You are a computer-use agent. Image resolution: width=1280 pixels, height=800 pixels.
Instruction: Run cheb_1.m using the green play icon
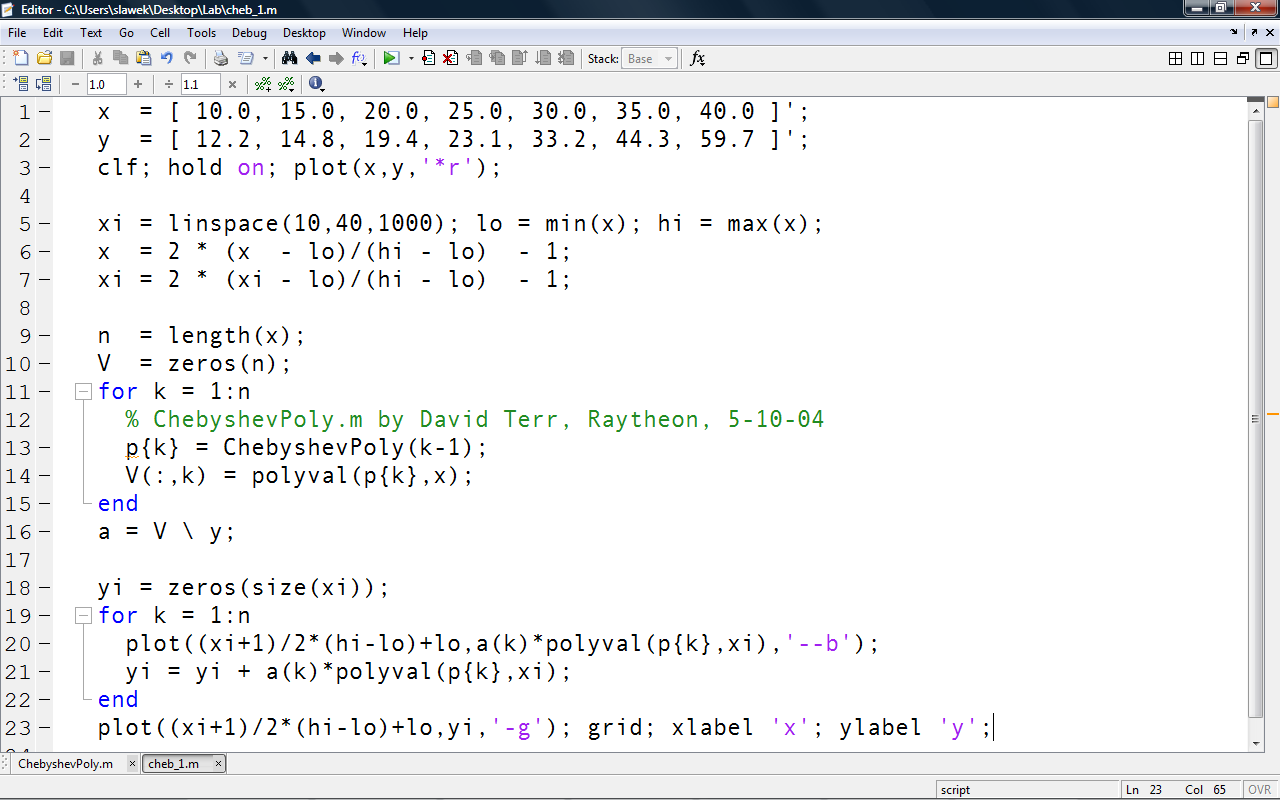(x=391, y=59)
